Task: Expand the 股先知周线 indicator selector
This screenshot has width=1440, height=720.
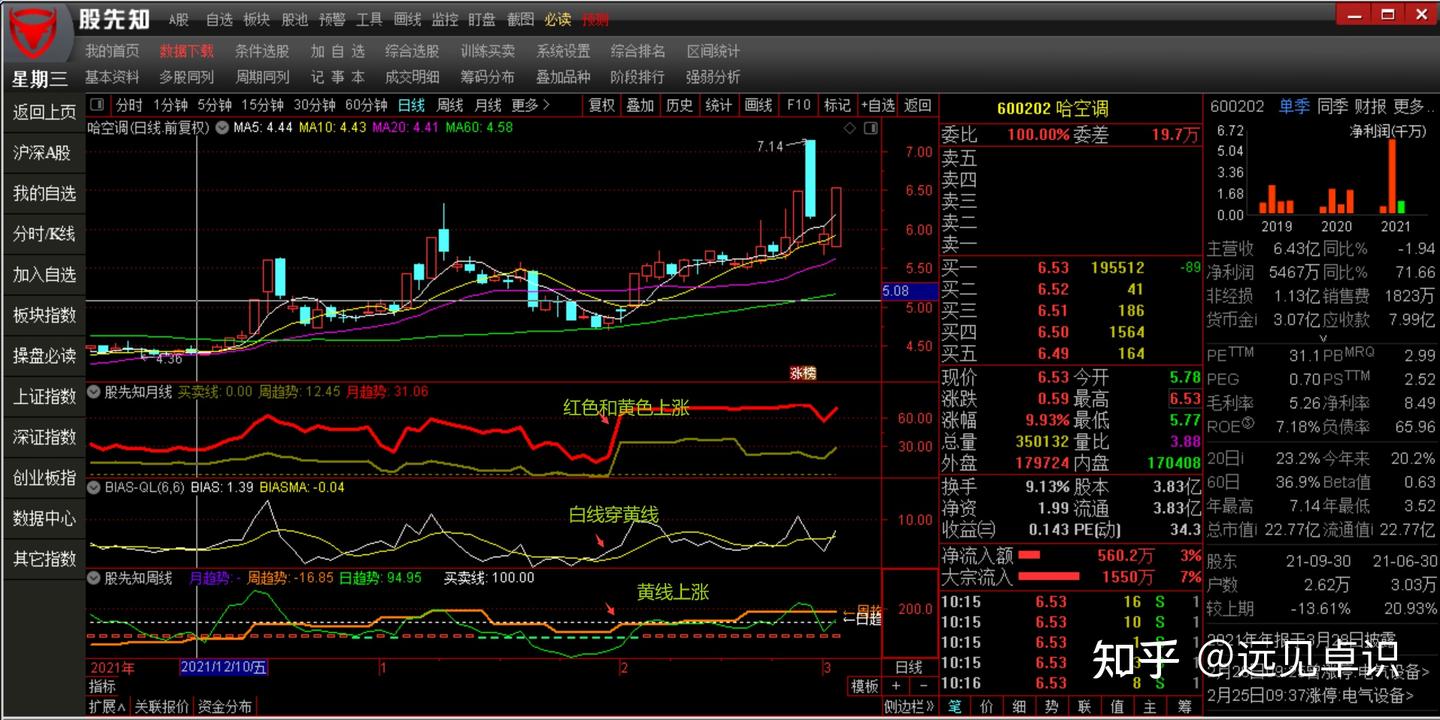Action: [96, 578]
